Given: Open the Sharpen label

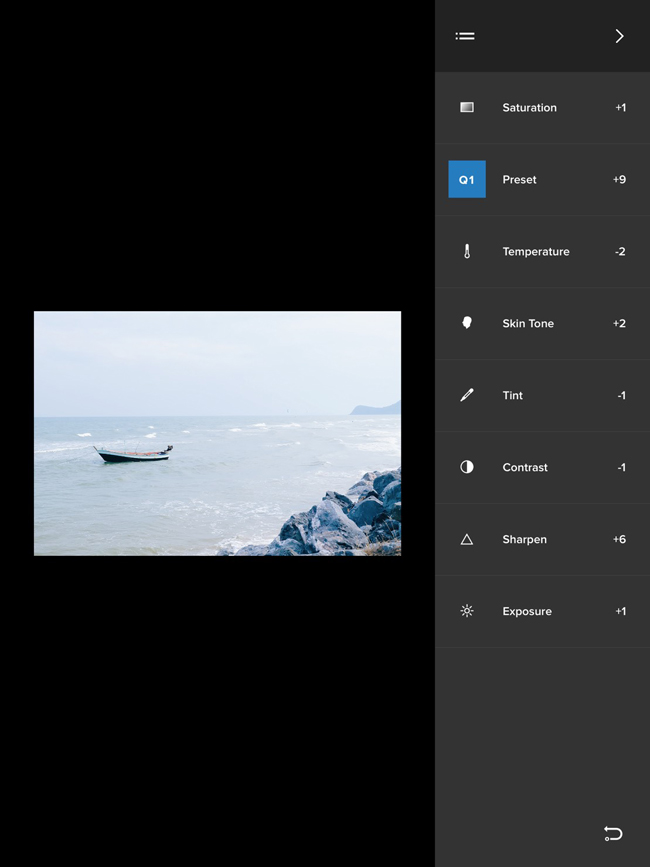Looking at the screenshot, I should click(x=525, y=539).
